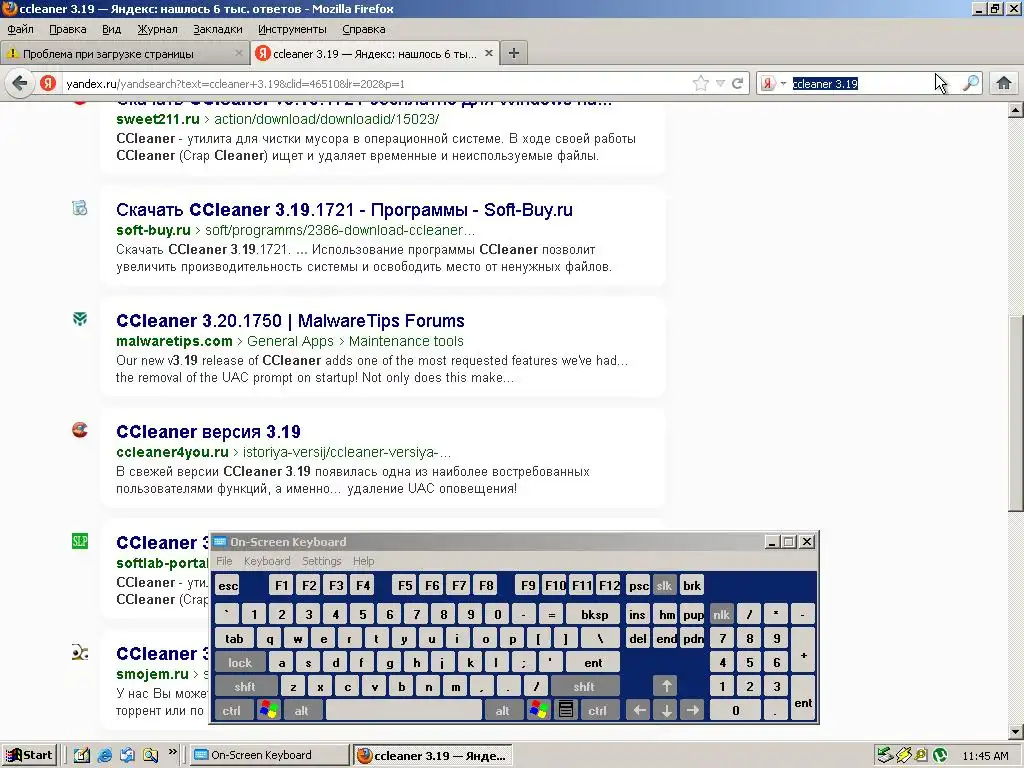Open On-Screen Keyboard File menu
This screenshot has height=768, width=1024.
click(224, 561)
